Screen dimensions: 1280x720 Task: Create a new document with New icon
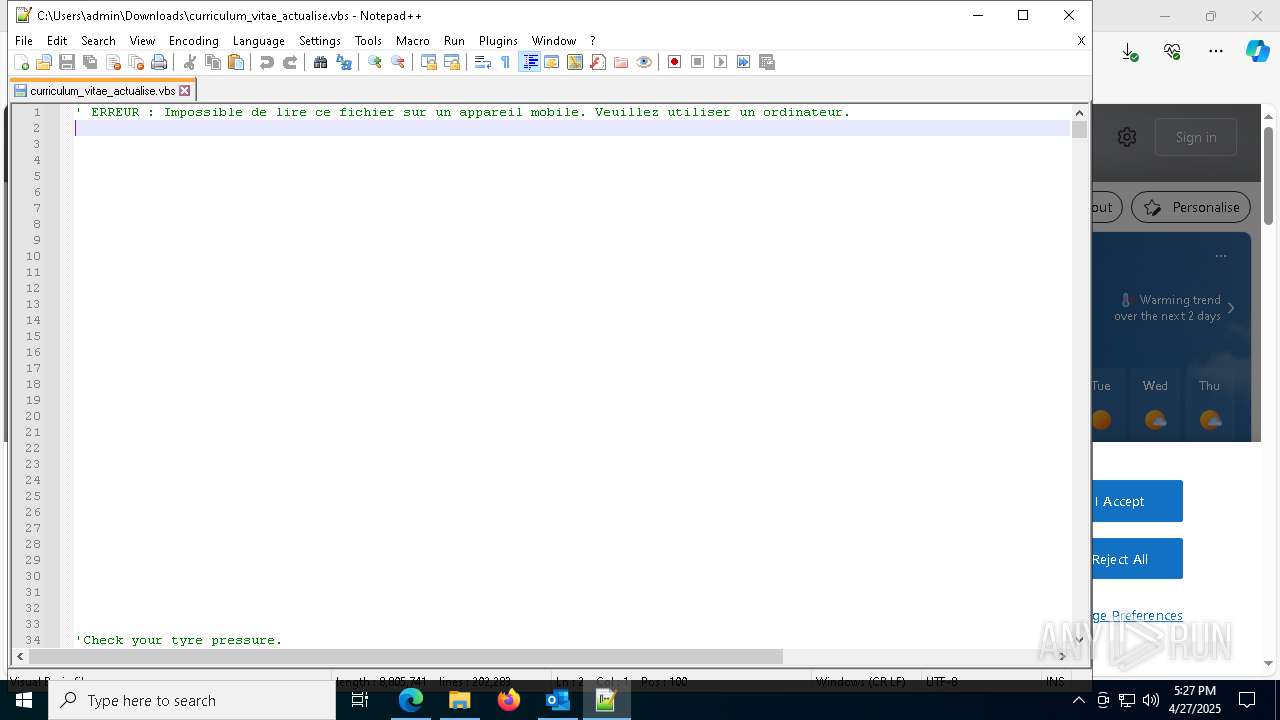(21, 62)
